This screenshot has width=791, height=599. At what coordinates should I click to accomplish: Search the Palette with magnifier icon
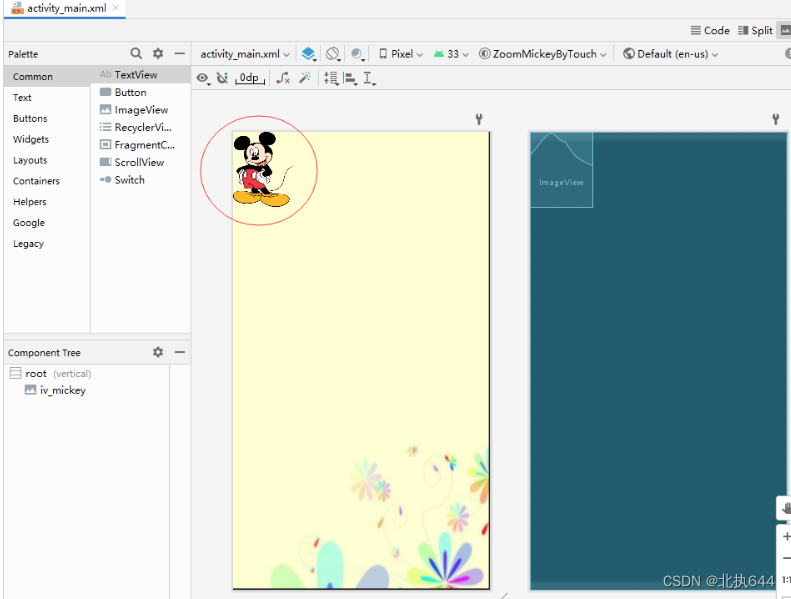pyautogui.click(x=136, y=53)
